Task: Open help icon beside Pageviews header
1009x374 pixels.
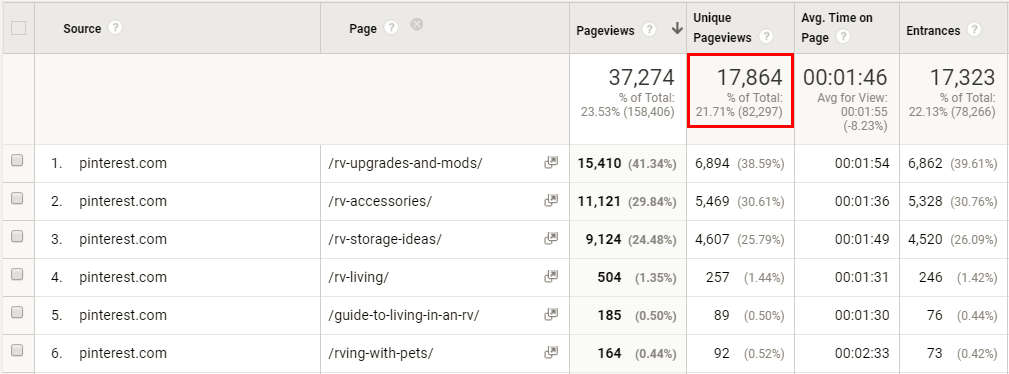Action: [649, 30]
